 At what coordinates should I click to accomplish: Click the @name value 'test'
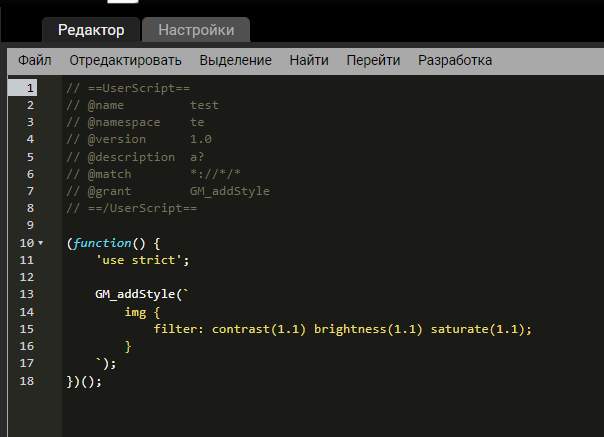pyautogui.click(x=204, y=105)
